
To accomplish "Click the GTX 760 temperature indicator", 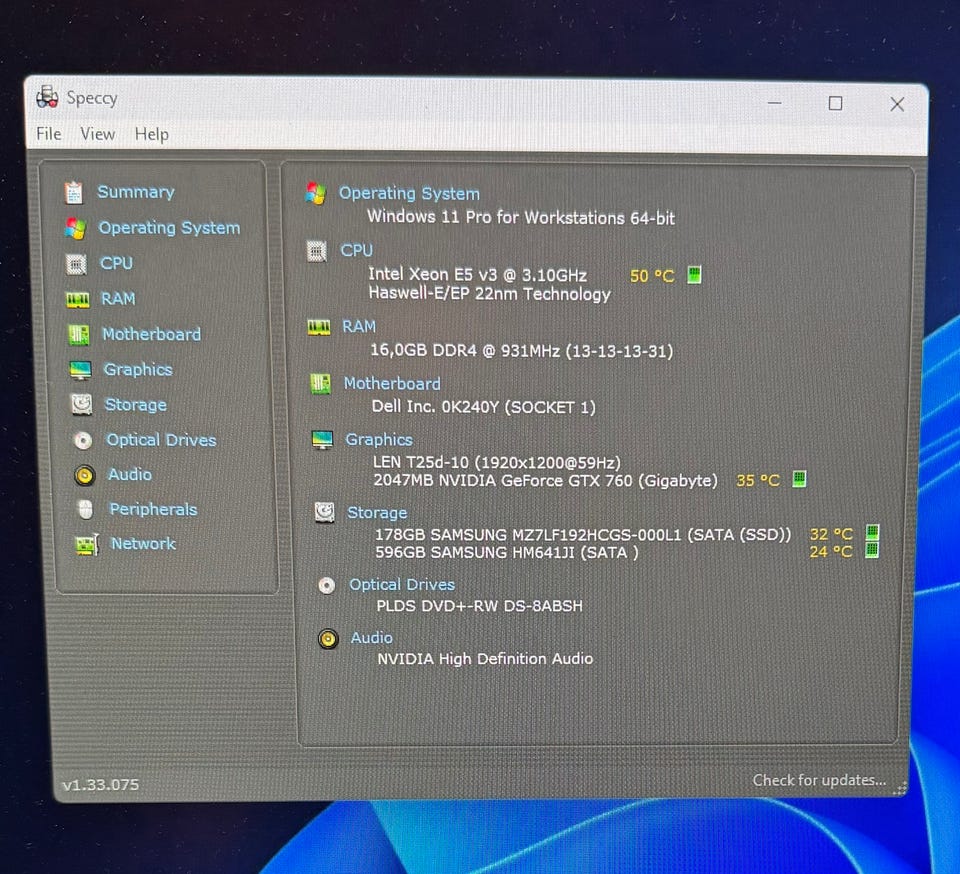I will [x=799, y=480].
